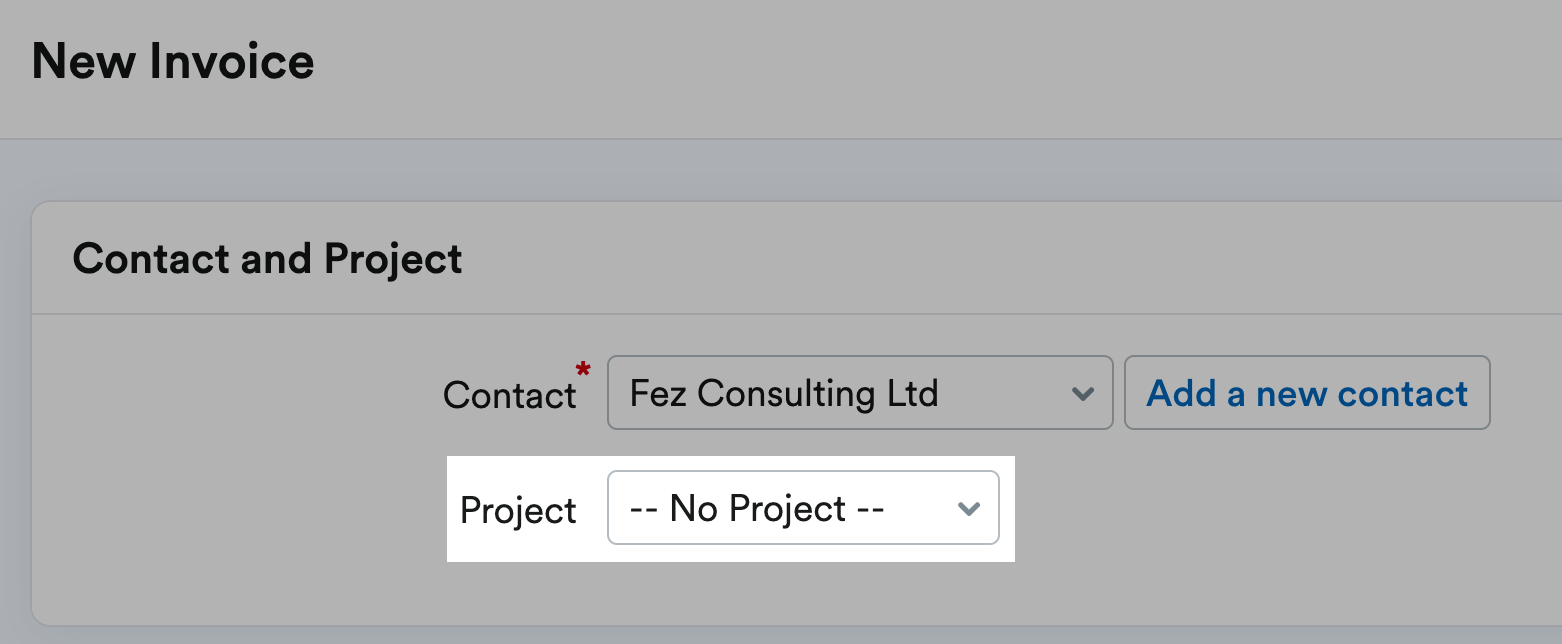Click the 'Contact and Project' section header
Screen dimensions: 1562x644
coord(267,257)
